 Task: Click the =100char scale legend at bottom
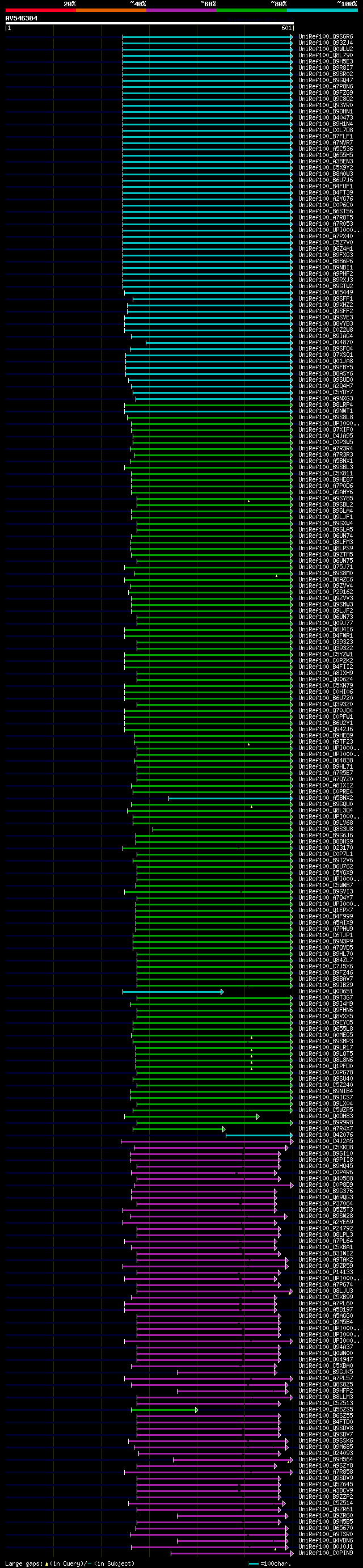271,1563
